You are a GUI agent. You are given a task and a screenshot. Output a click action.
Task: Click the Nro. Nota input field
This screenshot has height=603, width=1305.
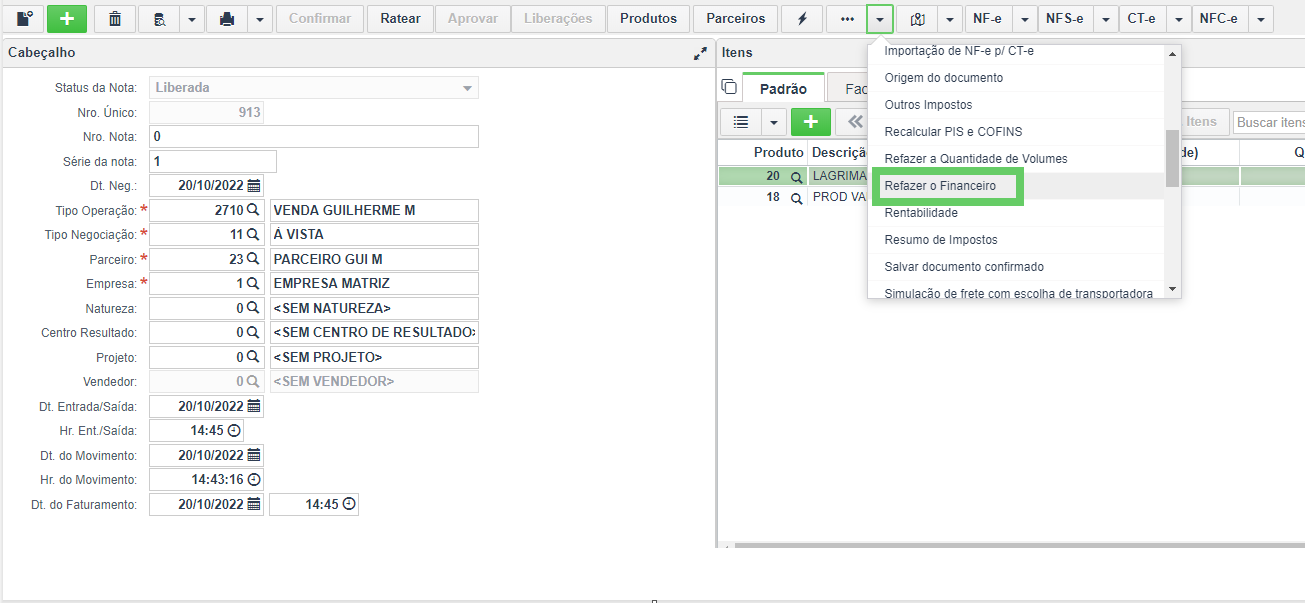pyautogui.click(x=314, y=136)
